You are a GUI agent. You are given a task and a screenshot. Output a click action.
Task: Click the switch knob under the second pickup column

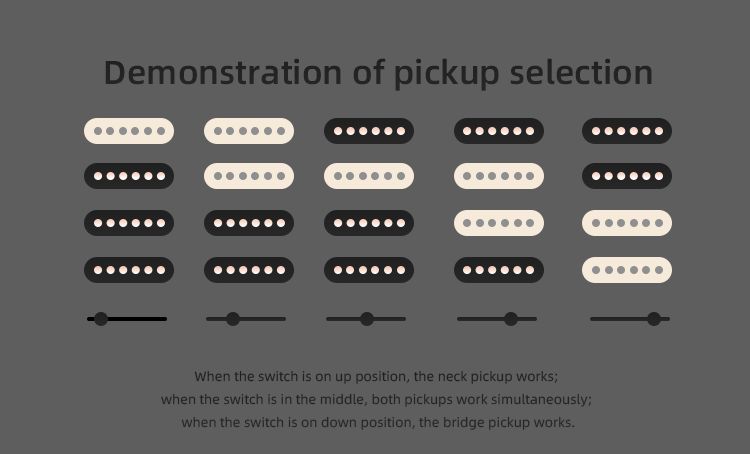click(233, 319)
